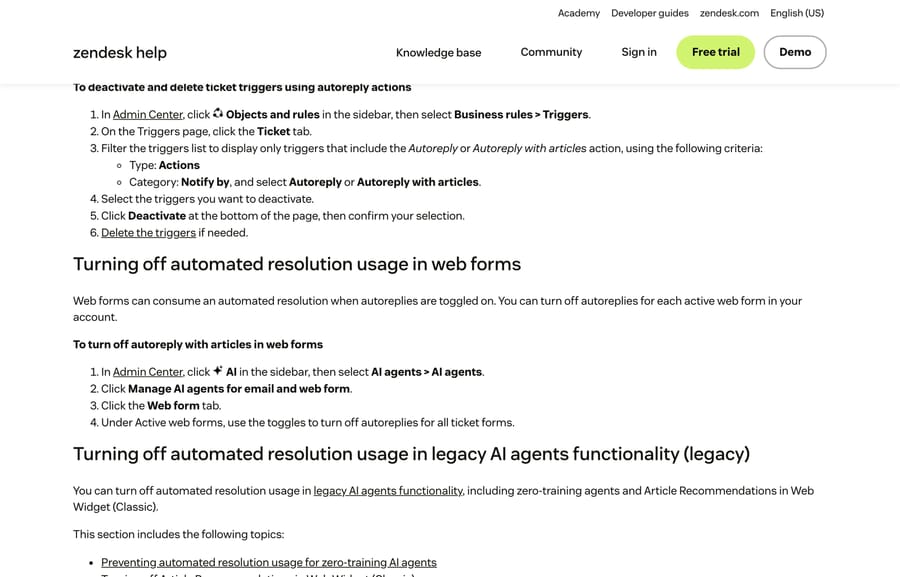This screenshot has width=900, height=577.
Task: Click 'This section includes the following topics:' text
Action: point(179,535)
